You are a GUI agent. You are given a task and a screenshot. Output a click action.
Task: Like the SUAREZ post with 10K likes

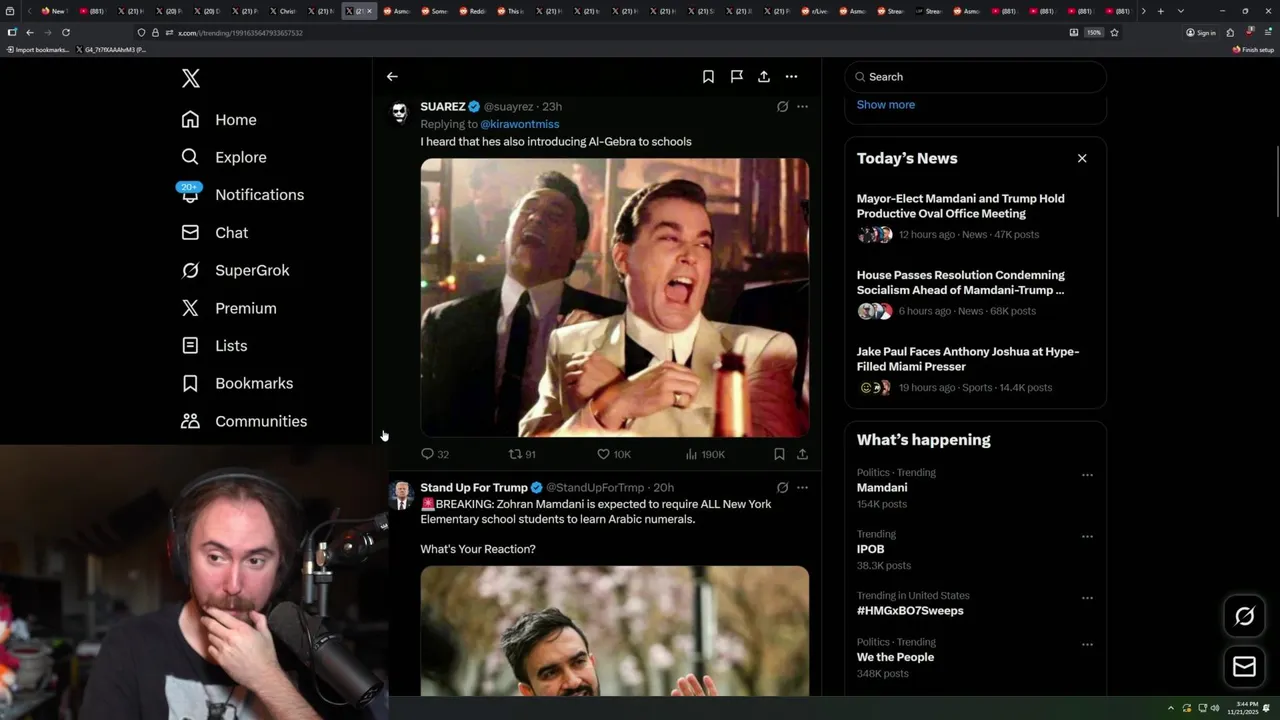613,454
